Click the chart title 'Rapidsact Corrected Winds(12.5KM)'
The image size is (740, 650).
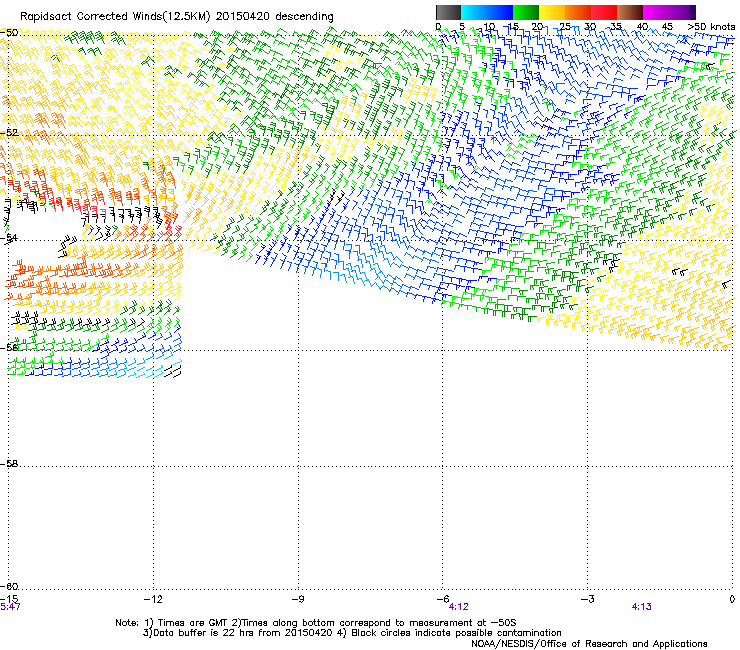tap(115, 16)
